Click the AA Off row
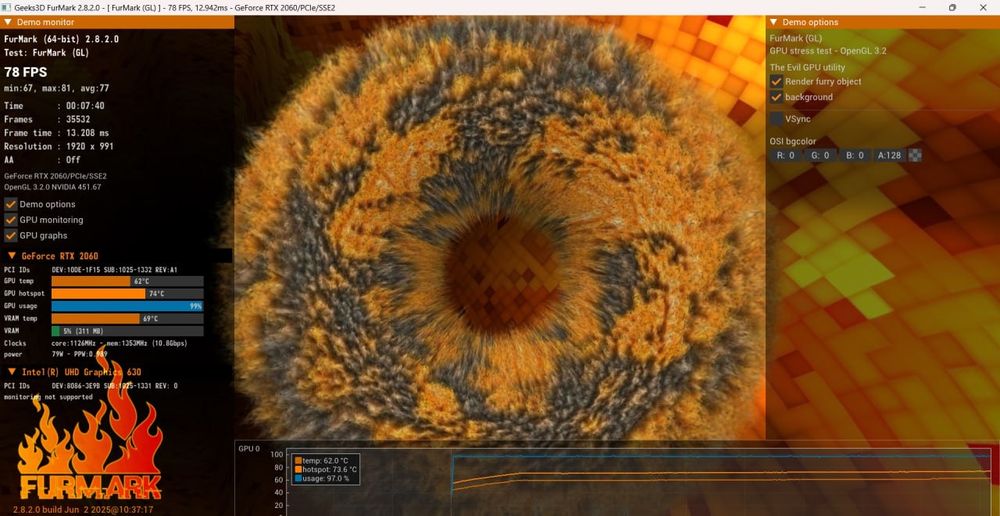Image resolution: width=1000 pixels, height=516 pixels. point(42,159)
